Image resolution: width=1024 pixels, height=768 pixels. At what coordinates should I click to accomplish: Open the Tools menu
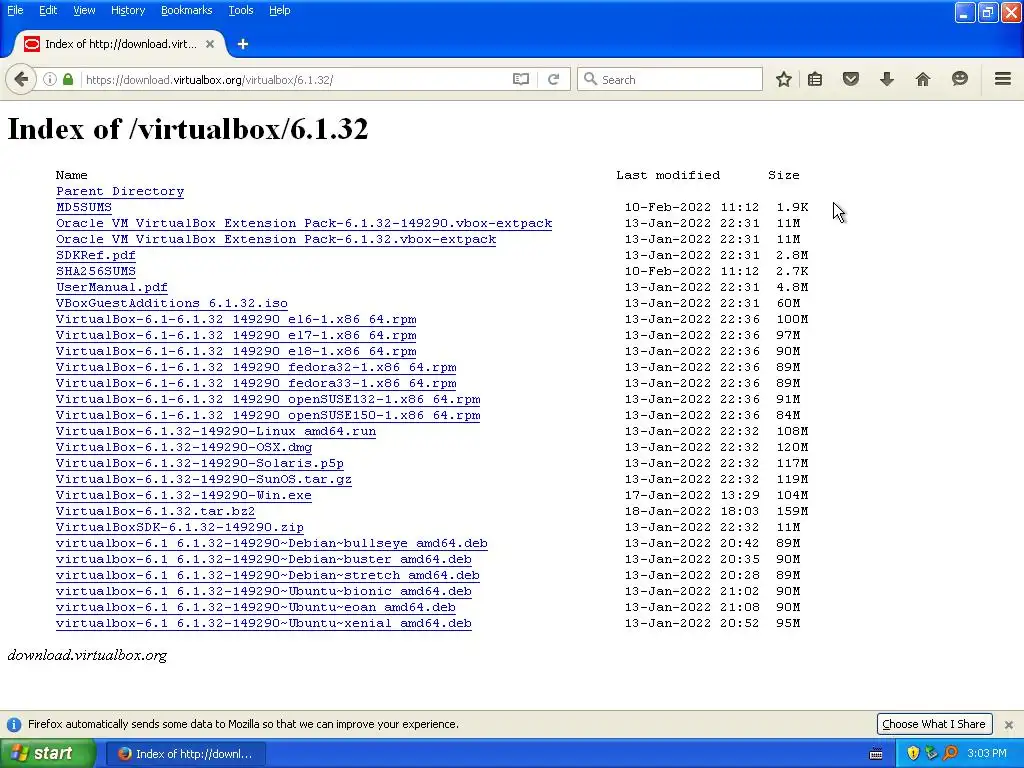[240, 10]
